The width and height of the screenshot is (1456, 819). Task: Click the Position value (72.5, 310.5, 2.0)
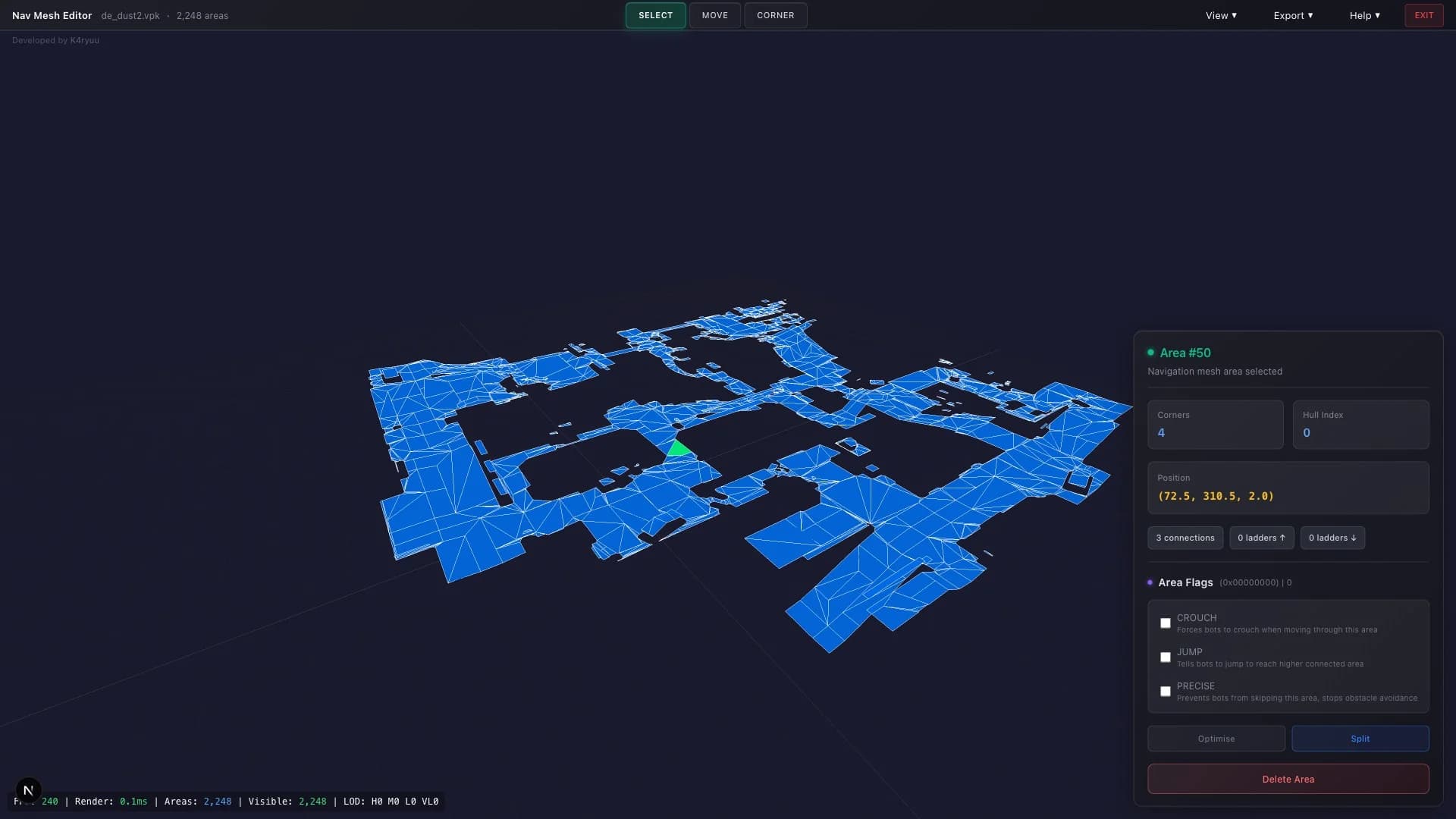pos(1216,496)
